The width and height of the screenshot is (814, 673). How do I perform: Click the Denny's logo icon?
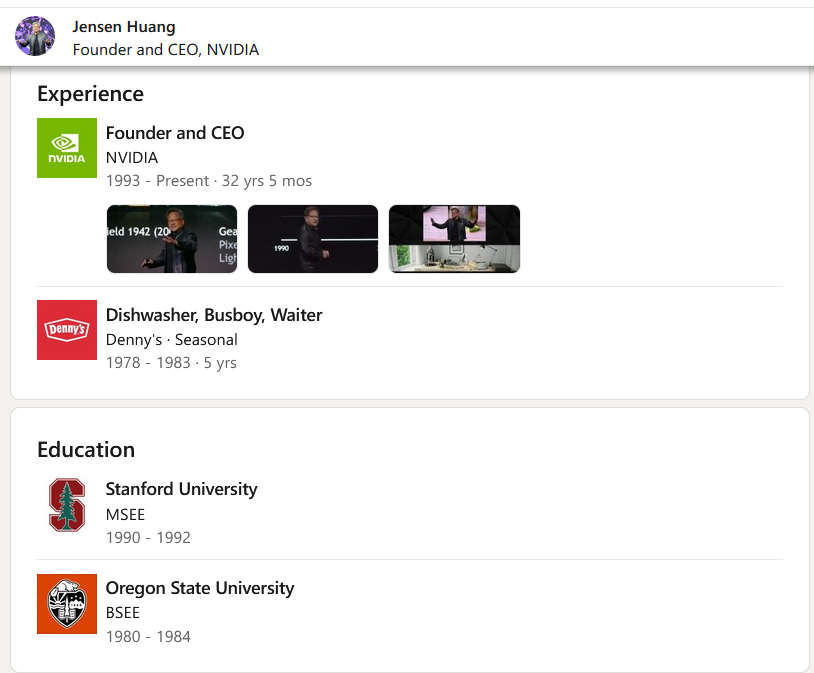point(67,330)
